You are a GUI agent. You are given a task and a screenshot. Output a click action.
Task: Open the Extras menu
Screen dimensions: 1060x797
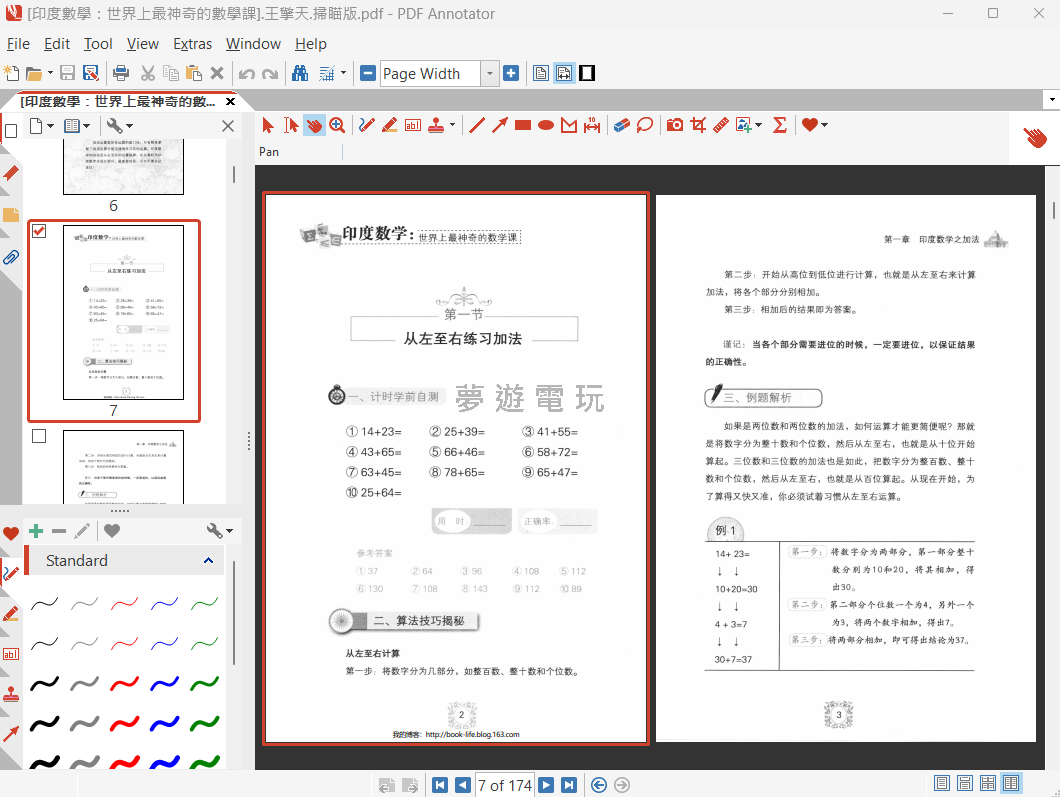(192, 44)
